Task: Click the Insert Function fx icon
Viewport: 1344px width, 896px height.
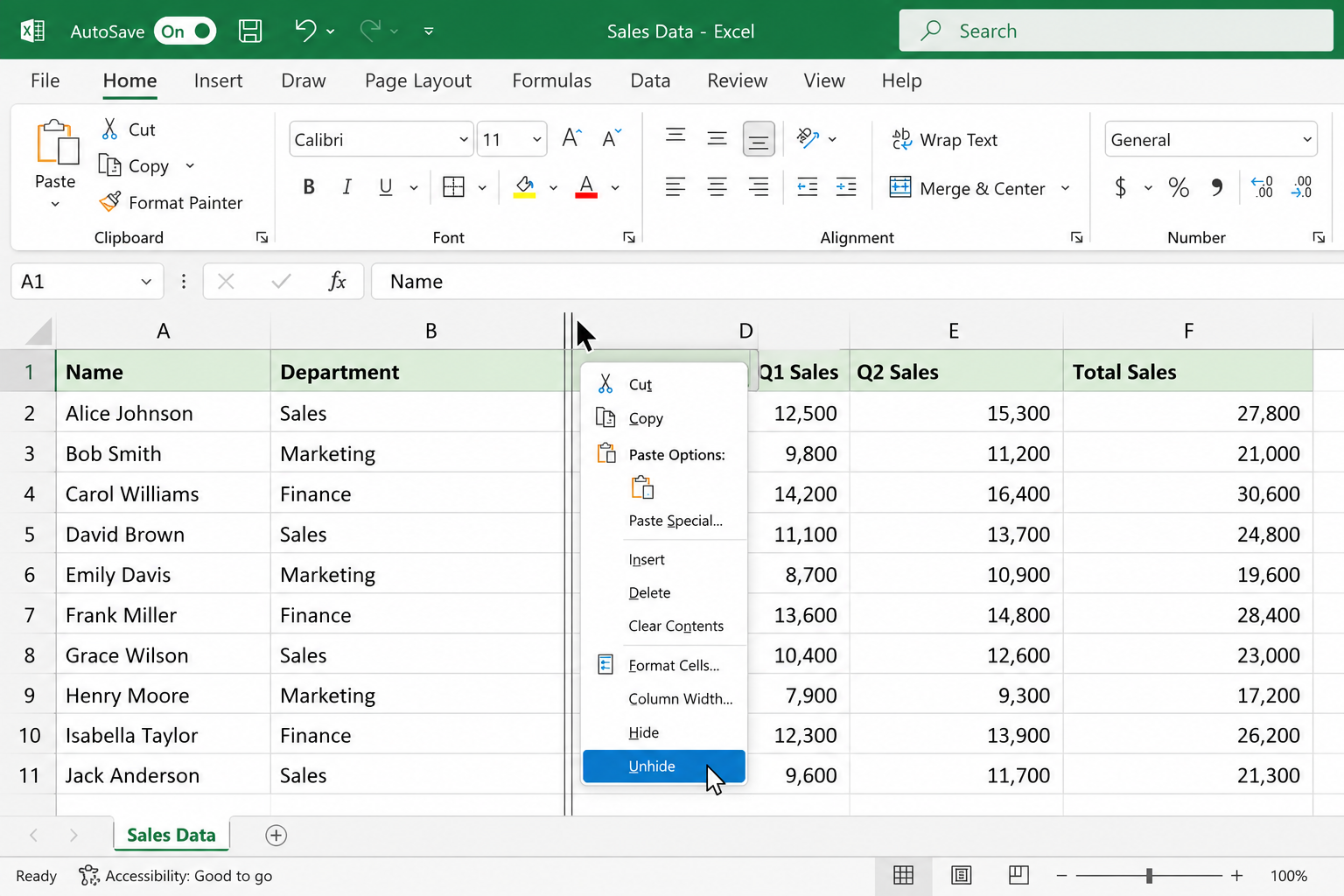Action: (337, 281)
